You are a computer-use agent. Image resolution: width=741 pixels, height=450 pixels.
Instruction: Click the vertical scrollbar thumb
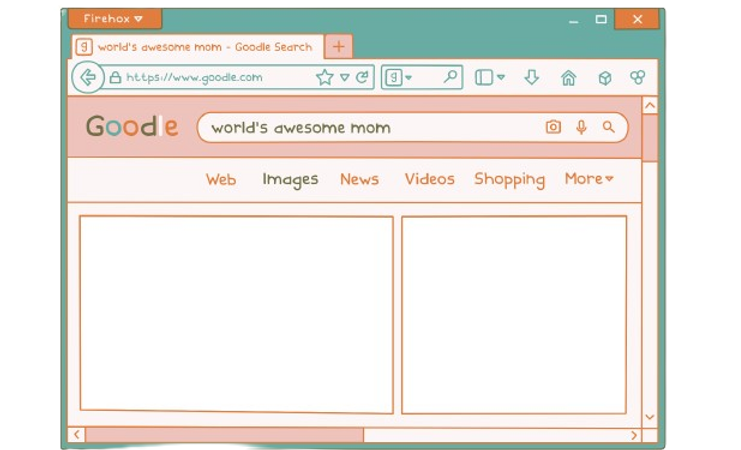[650, 138]
